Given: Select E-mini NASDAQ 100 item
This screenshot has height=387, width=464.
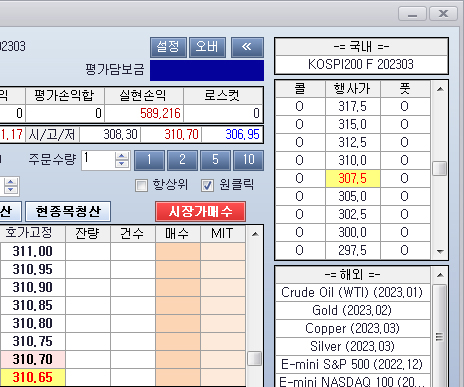Looking at the screenshot, I should coord(353,381).
